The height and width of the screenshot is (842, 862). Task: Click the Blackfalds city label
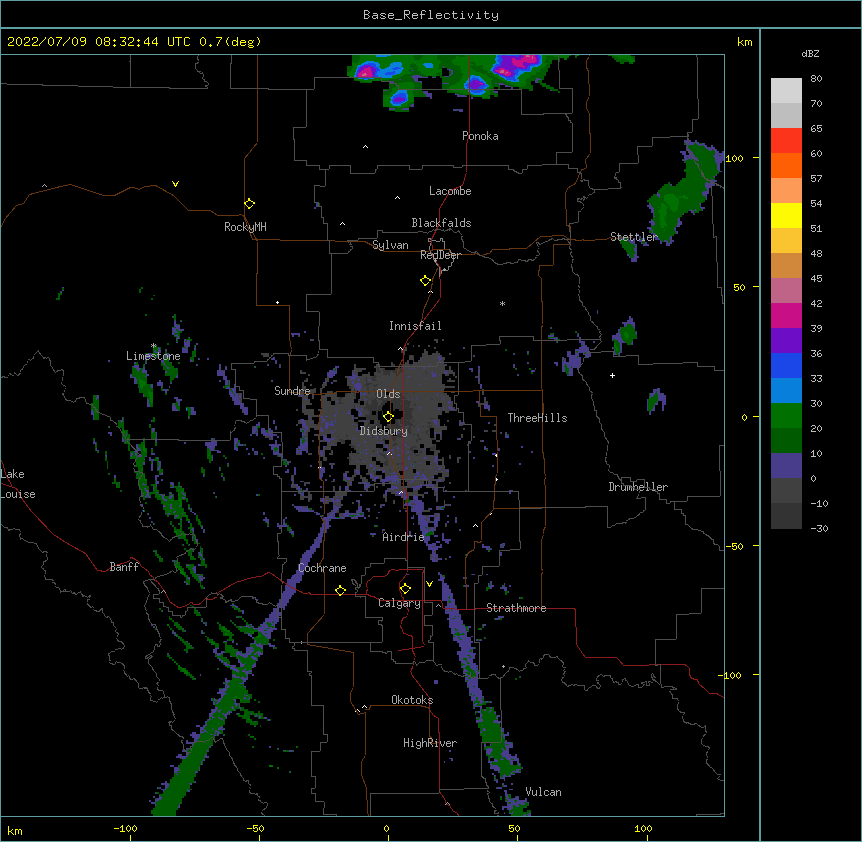pos(441,223)
